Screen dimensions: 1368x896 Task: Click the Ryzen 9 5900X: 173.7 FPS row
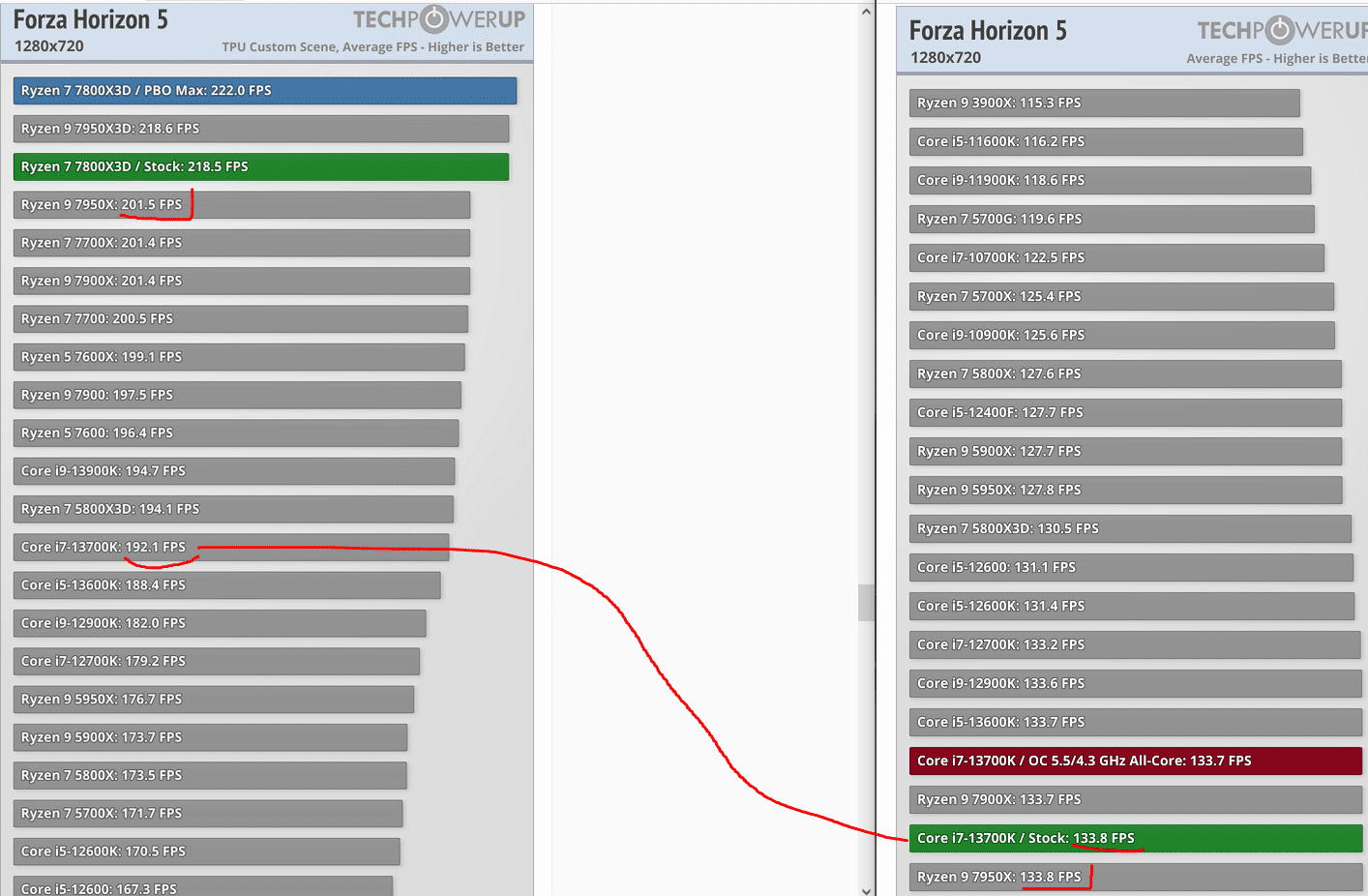click(x=210, y=737)
